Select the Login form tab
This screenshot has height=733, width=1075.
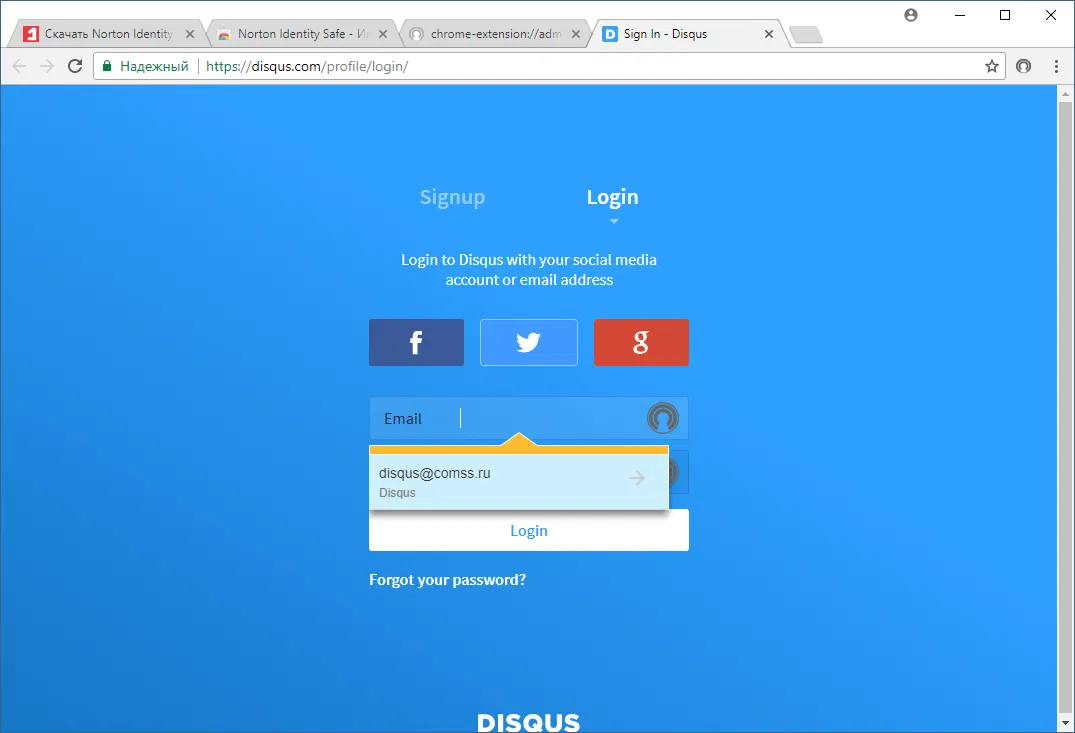pos(612,197)
